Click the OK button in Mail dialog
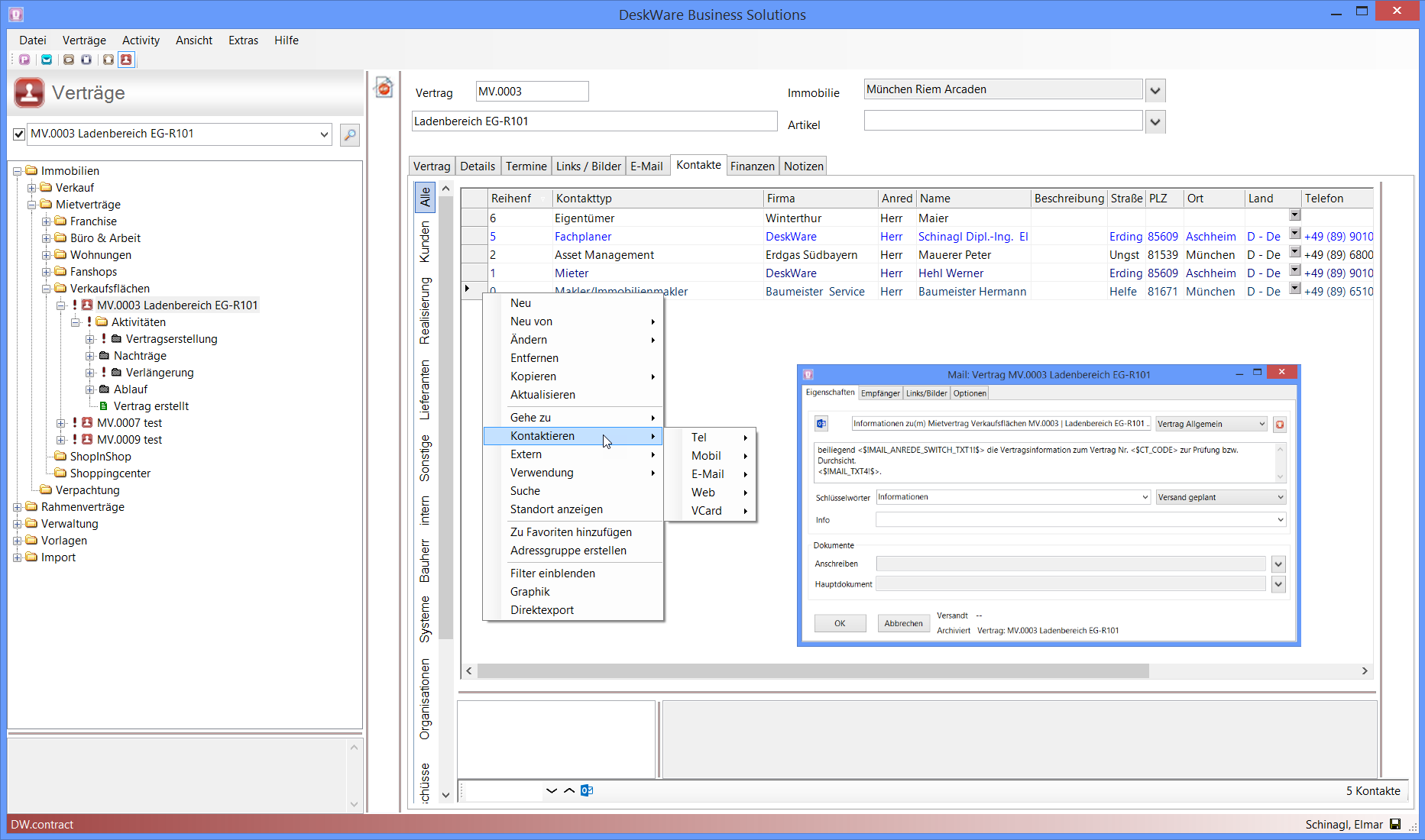Image resolution: width=1425 pixels, height=840 pixels. (840, 623)
